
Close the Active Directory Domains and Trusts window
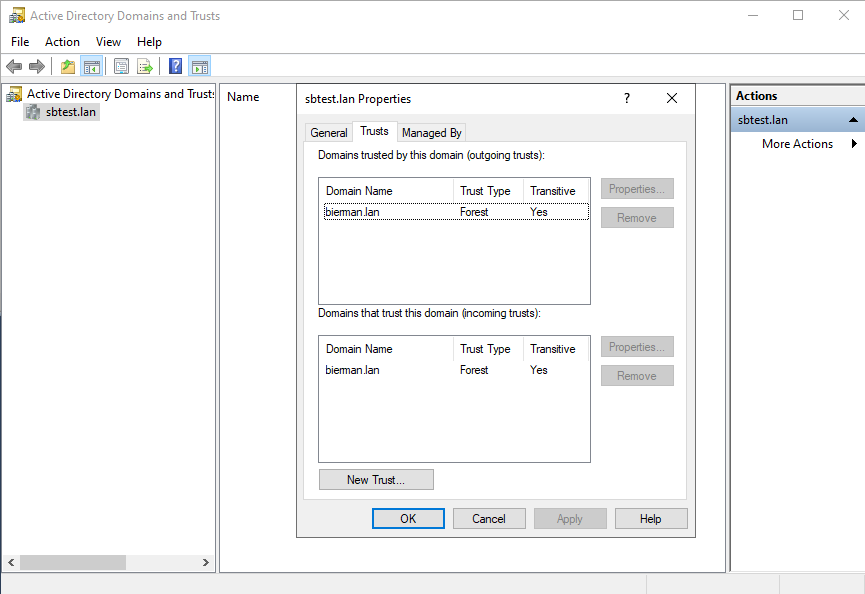tap(843, 15)
